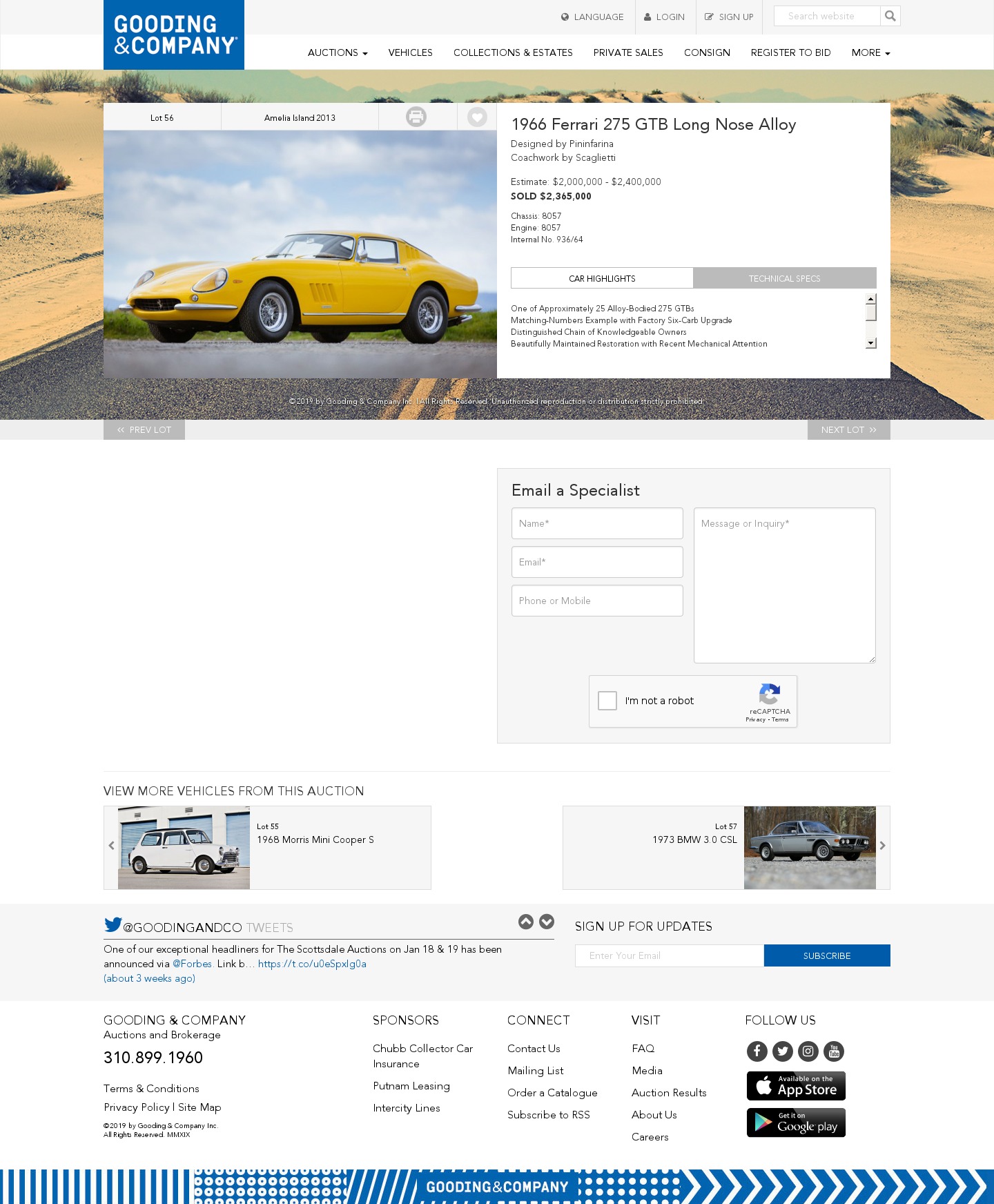994x1204 pixels.
Task: Click the highlights scrollbar thumb
Action: click(x=871, y=312)
